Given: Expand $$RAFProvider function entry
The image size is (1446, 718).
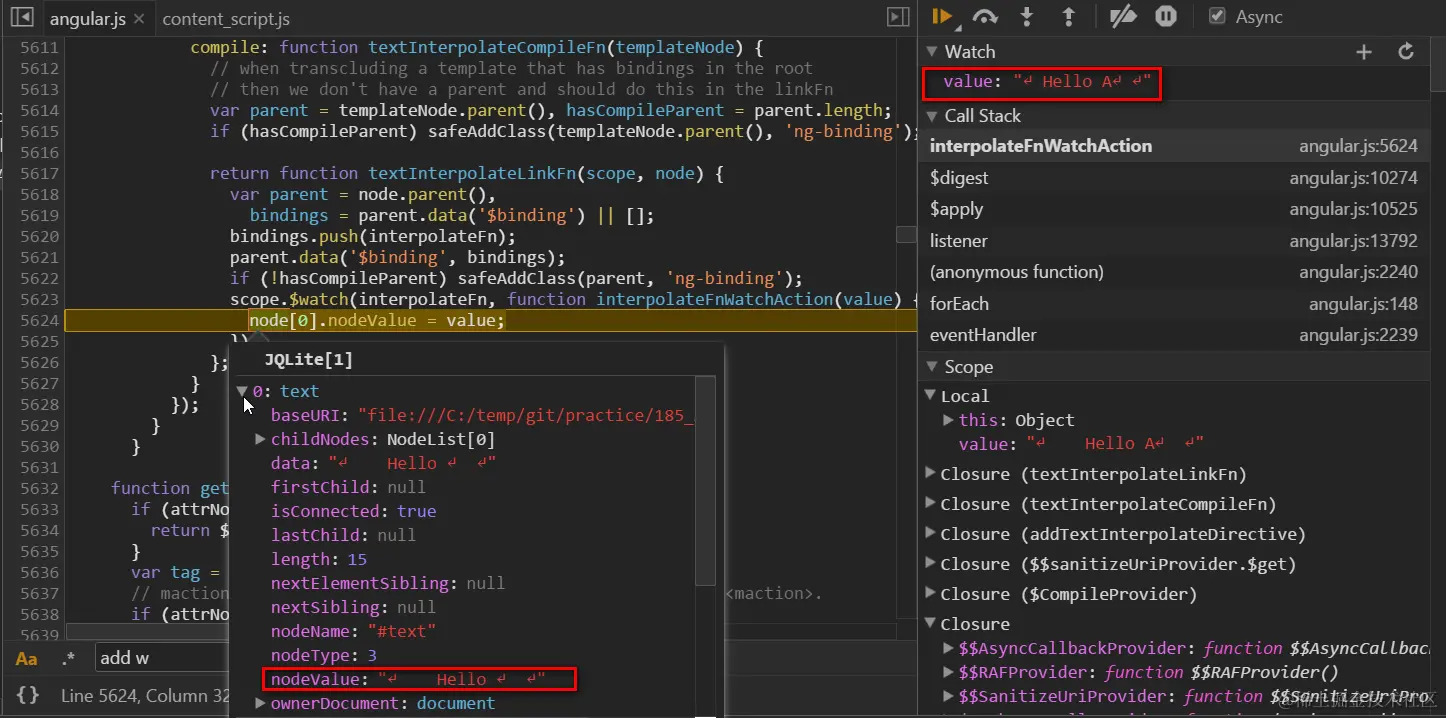Looking at the screenshot, I should 949,672.
